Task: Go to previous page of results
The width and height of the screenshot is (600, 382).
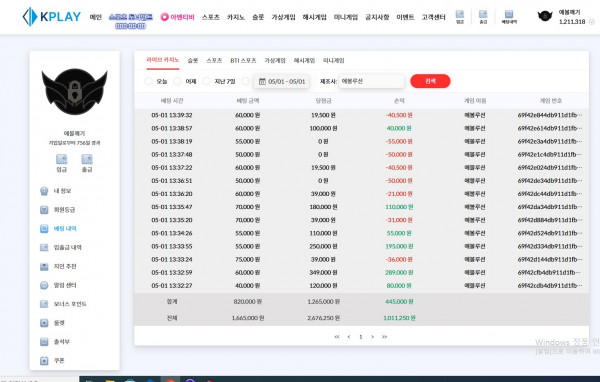Action: (349, 336)
